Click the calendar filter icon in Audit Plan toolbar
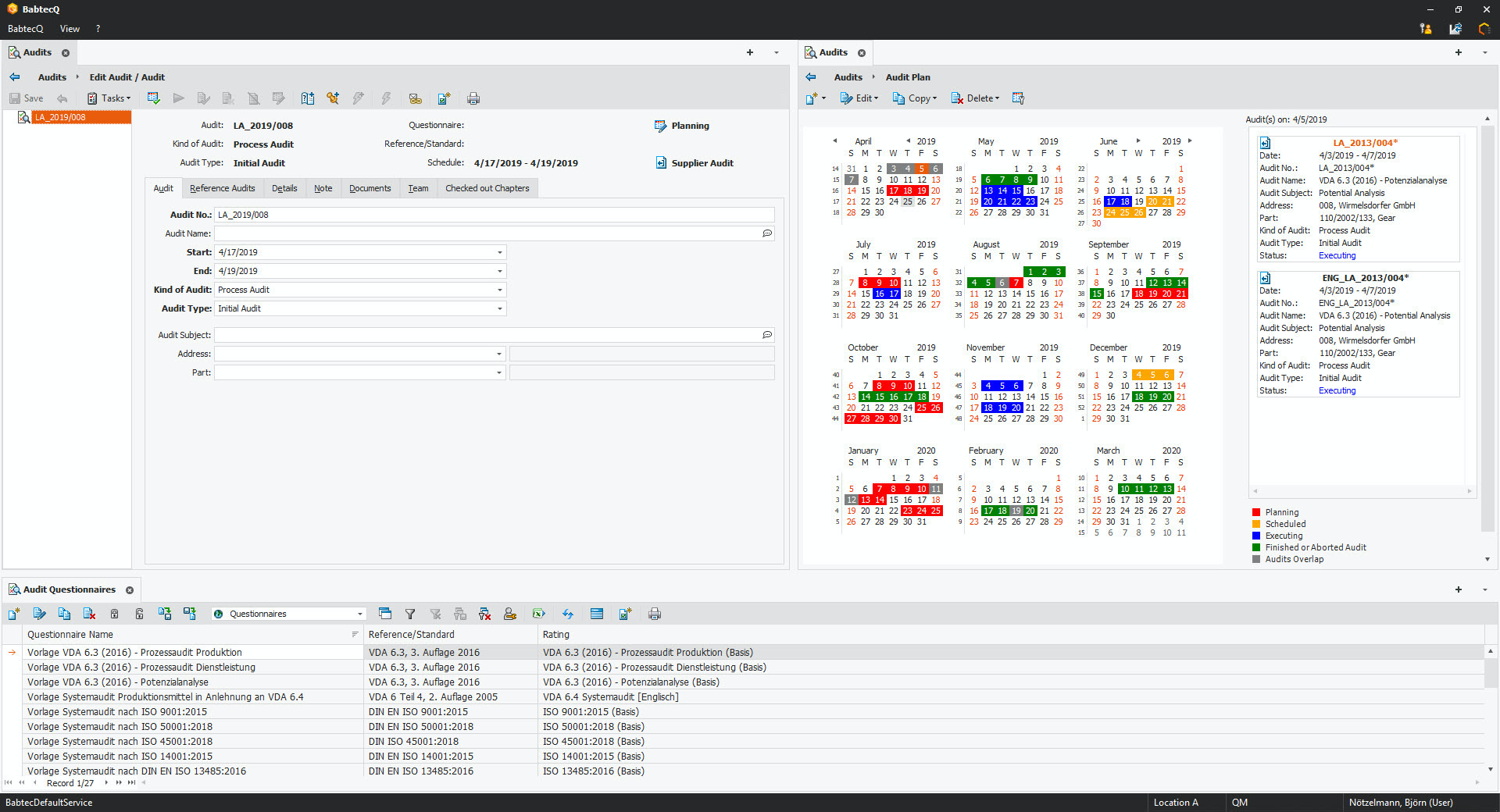The image size is (1500, 812). 1018,98
